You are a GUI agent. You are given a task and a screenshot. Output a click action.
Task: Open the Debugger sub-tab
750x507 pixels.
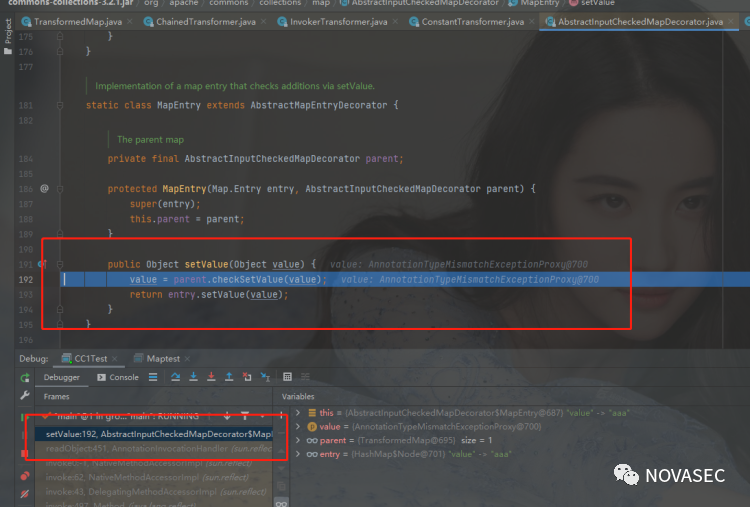[62, 377]
